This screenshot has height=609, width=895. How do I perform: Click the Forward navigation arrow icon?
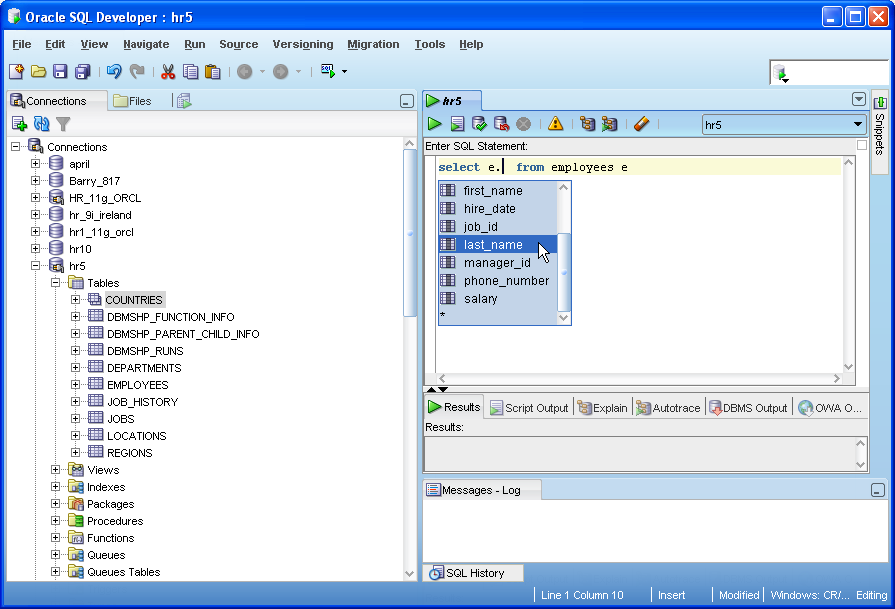[280, 71]
